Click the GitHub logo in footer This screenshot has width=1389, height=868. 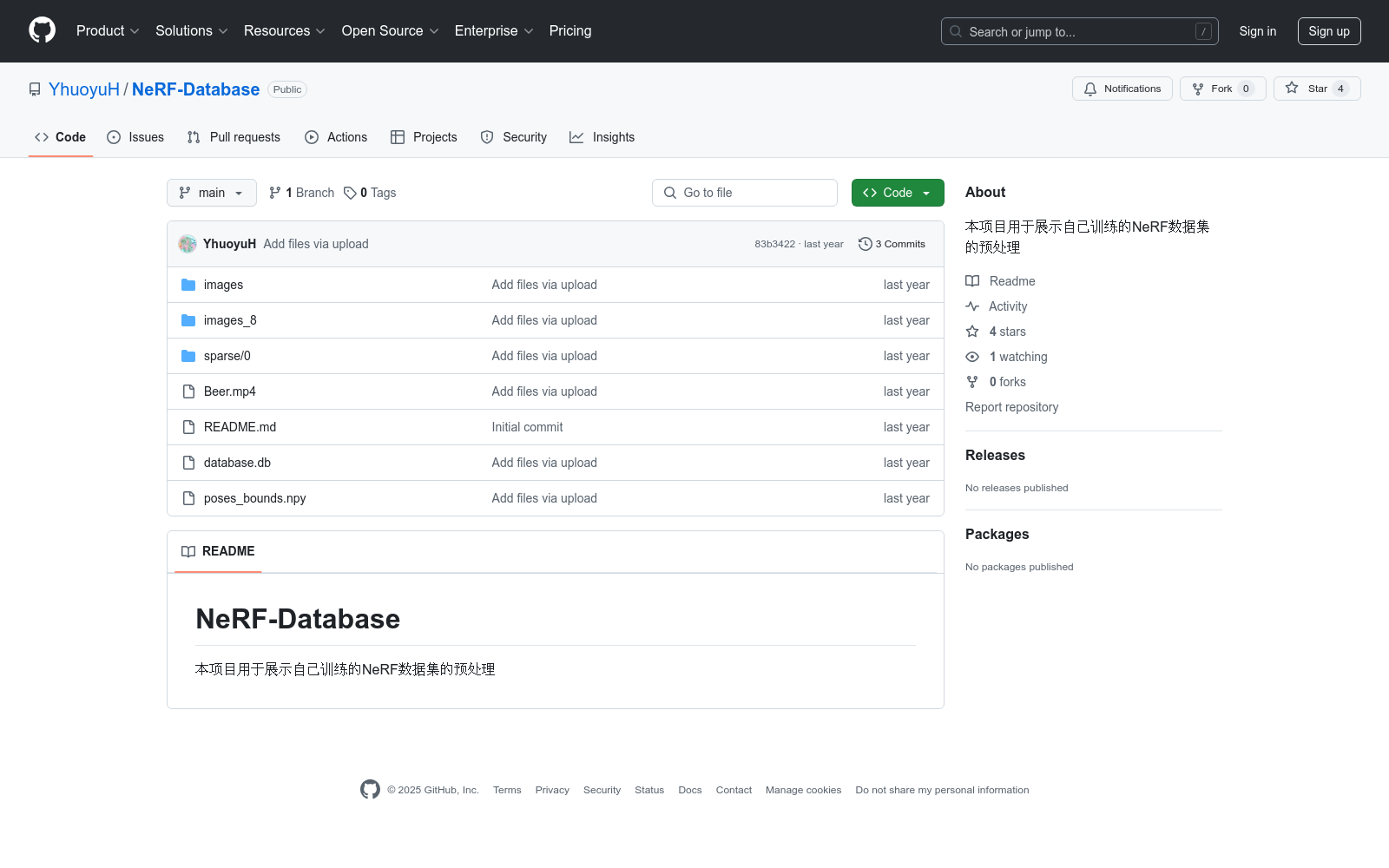(370, 789)
